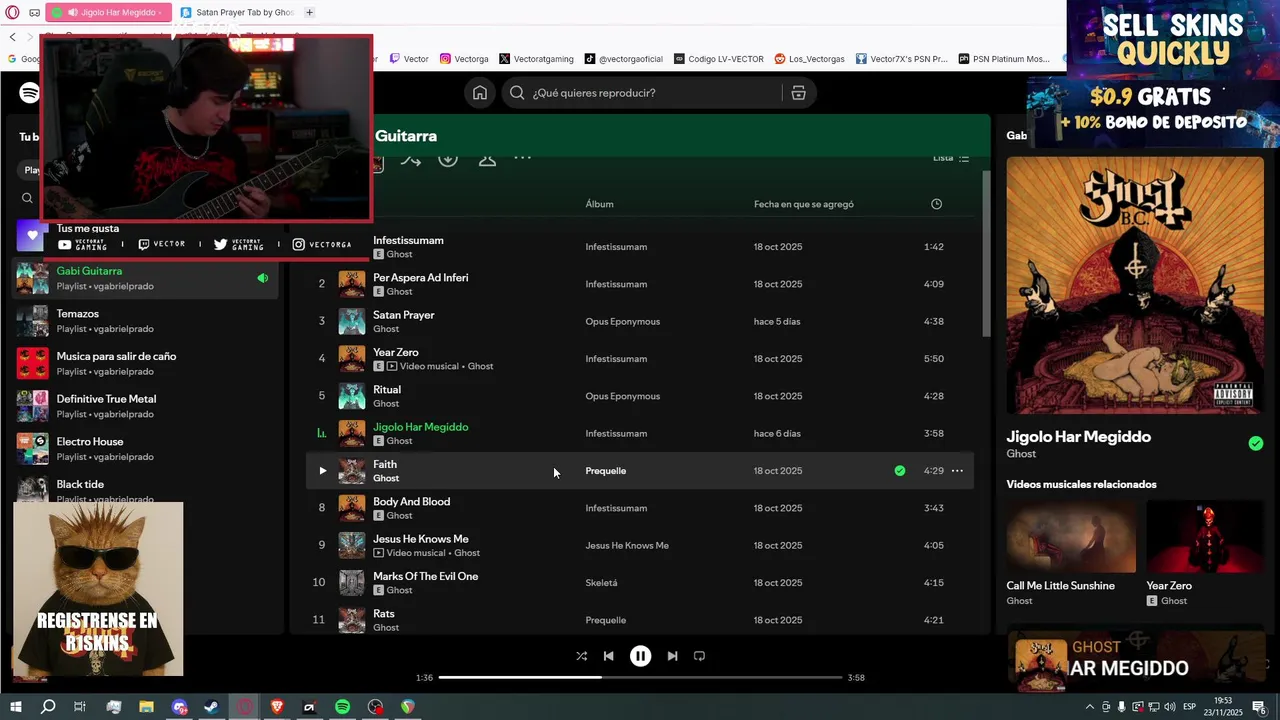Screen dimensions: 1280x720
Task: Open the Skeletá album link
Action: coord(601,583)
